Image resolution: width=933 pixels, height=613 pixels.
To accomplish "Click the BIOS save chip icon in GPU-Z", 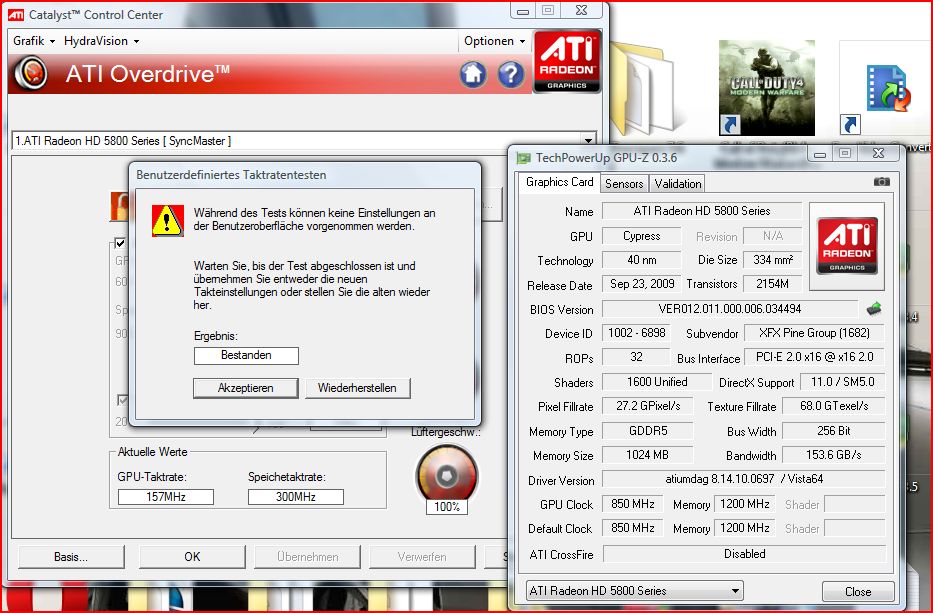I will (x=873, y=308).
